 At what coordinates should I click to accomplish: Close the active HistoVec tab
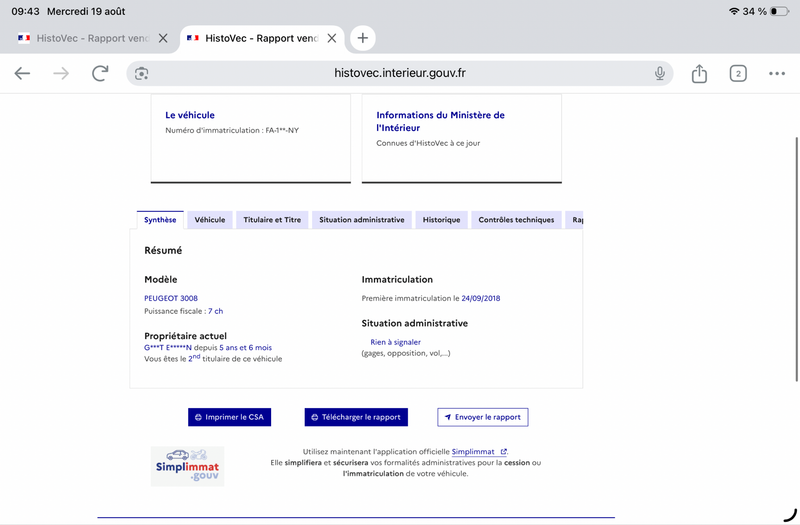tap(332, 38)
